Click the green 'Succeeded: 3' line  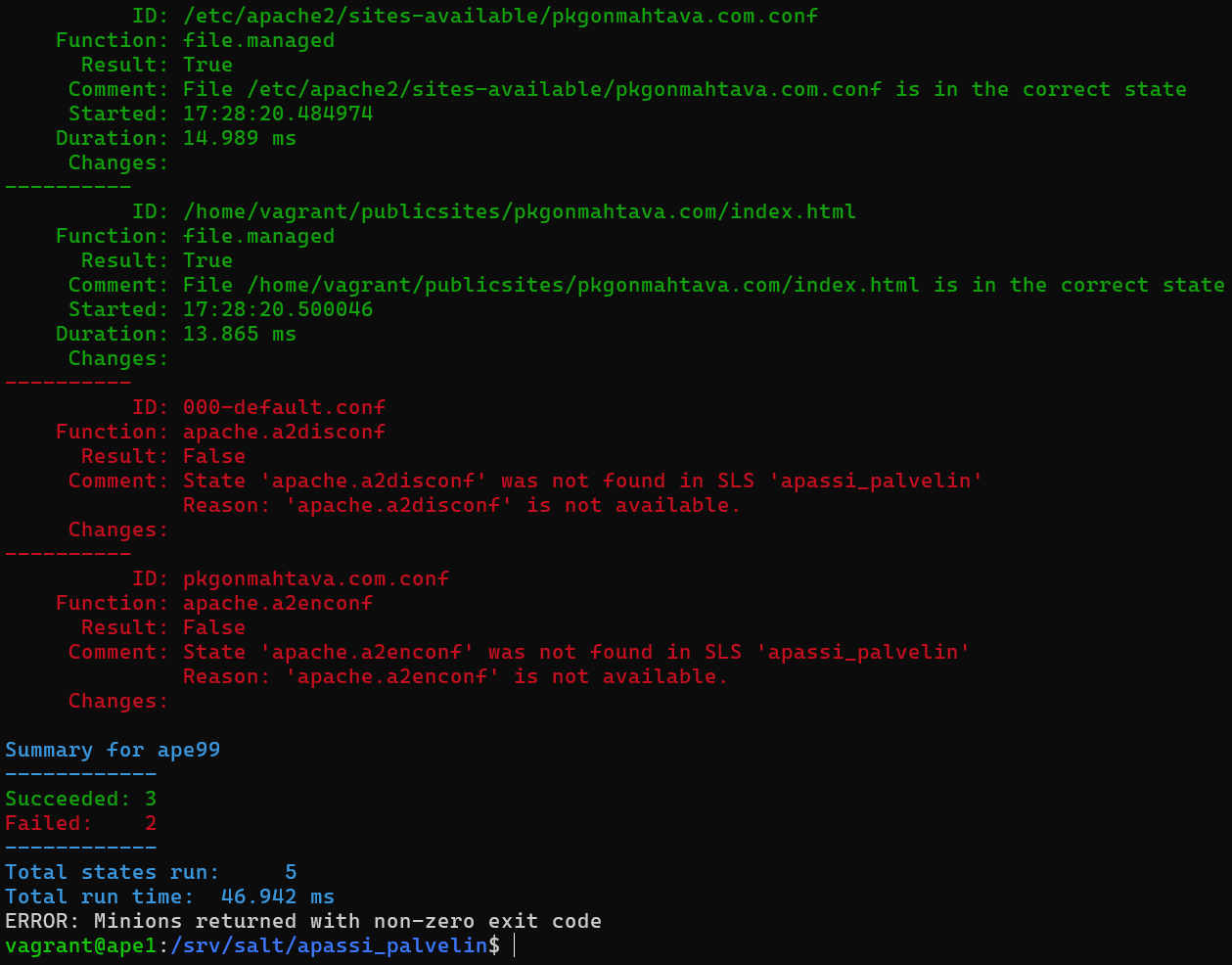click(x=80, y=799)
